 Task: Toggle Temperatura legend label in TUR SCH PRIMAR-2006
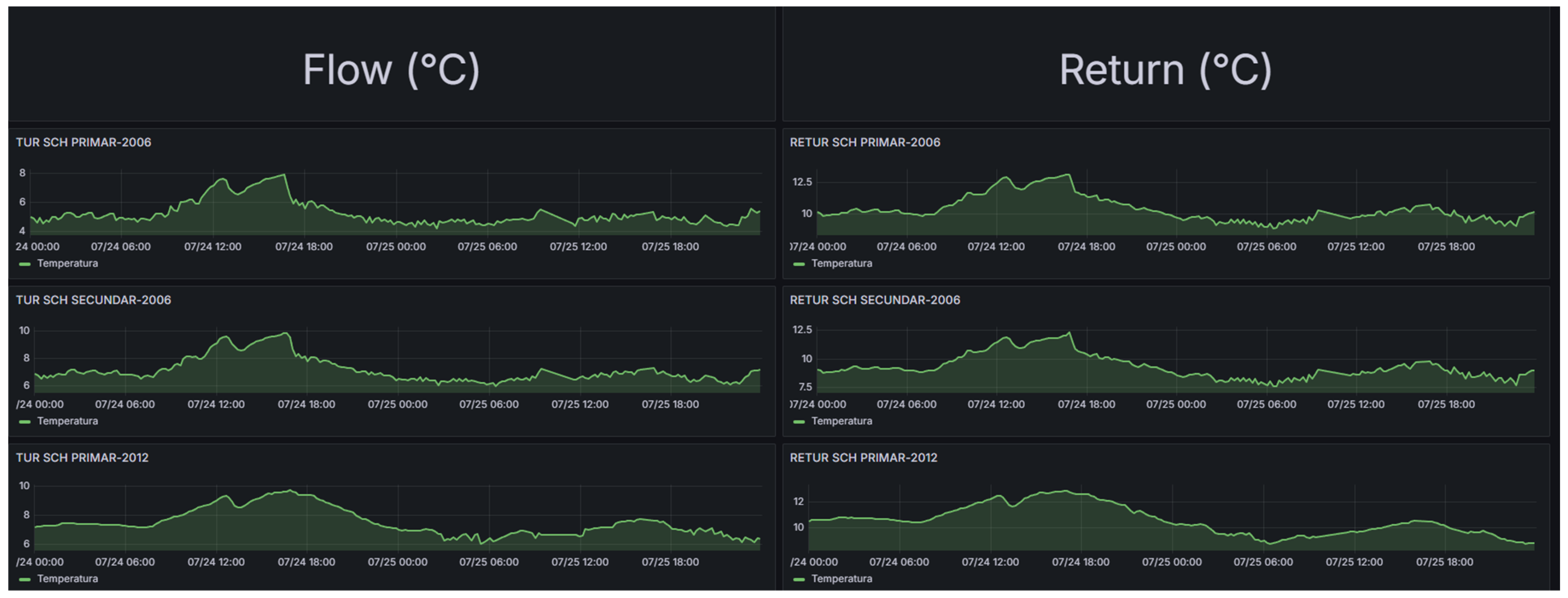[x=67, y=264]
